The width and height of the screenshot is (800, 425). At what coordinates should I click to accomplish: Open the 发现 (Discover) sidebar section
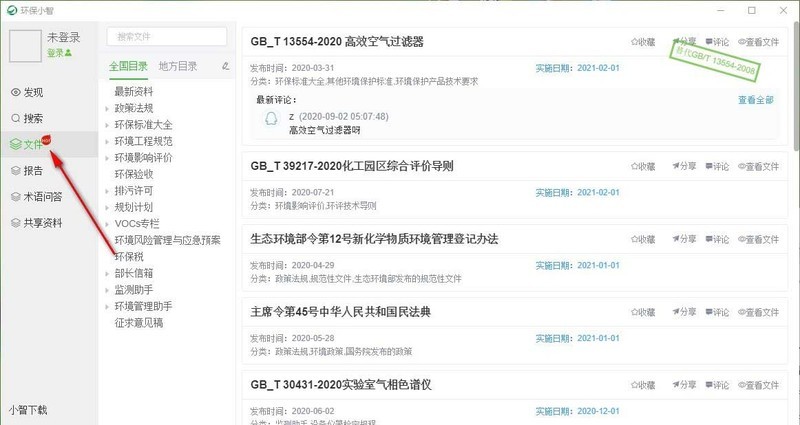27,92
